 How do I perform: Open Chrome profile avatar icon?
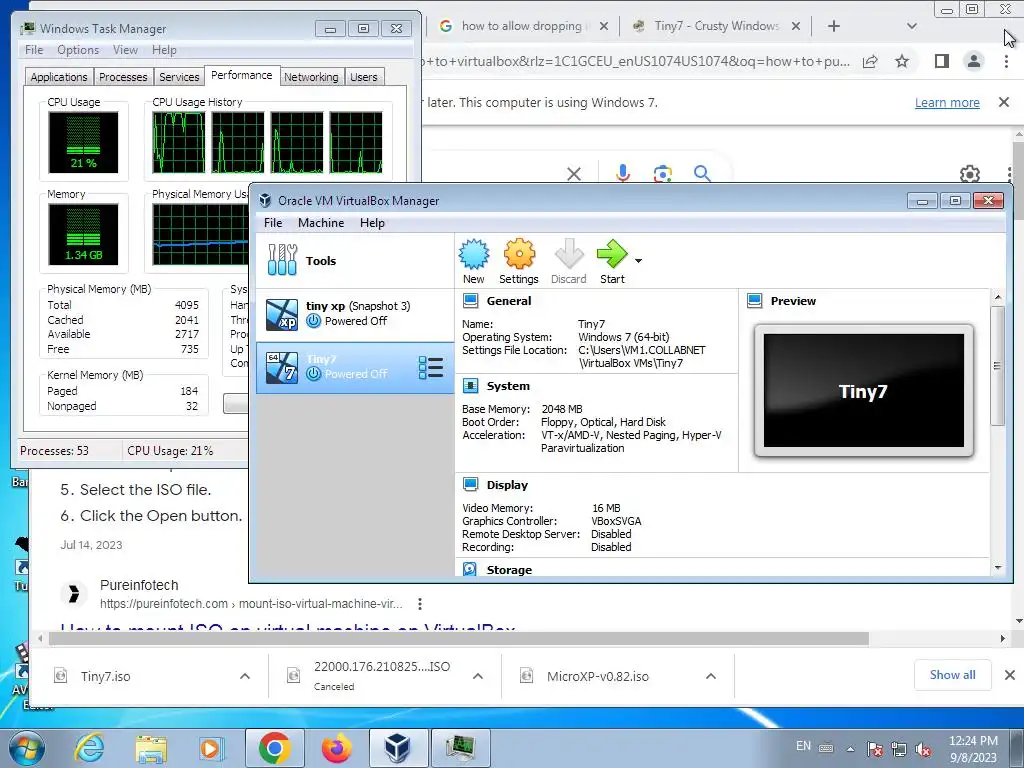pos(974,61)
